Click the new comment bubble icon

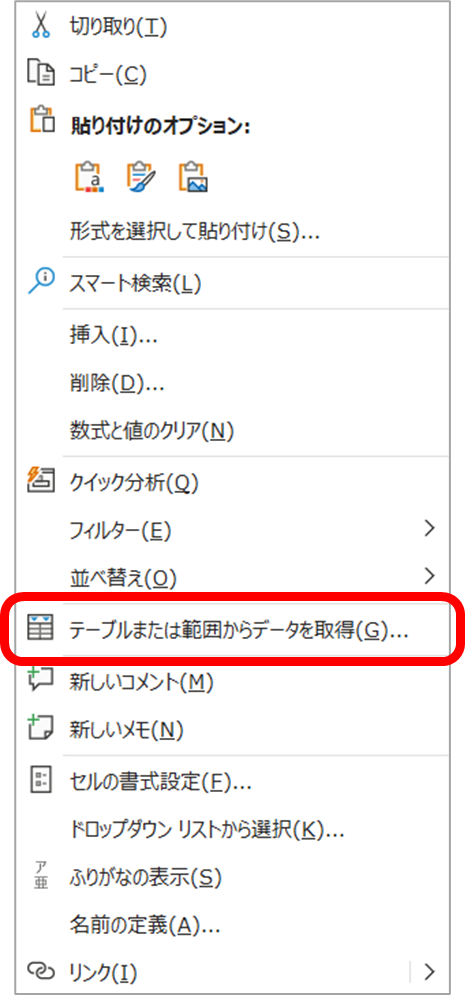coord(42,680)
